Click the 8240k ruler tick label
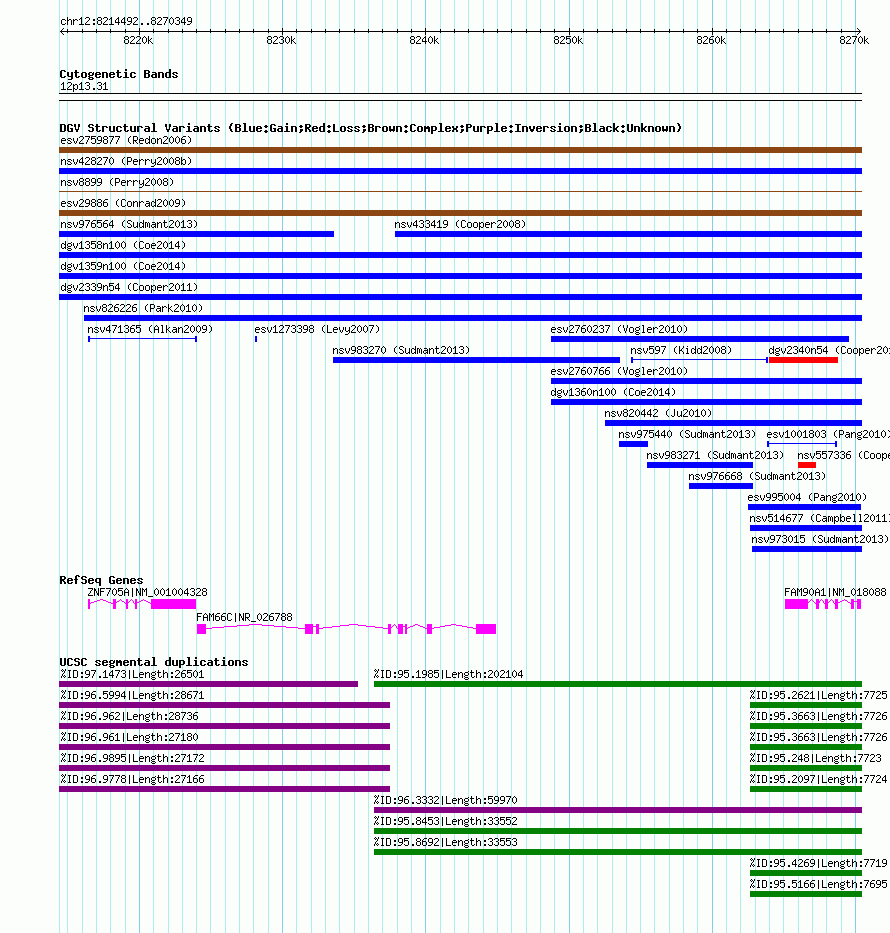 click(424, 40)
